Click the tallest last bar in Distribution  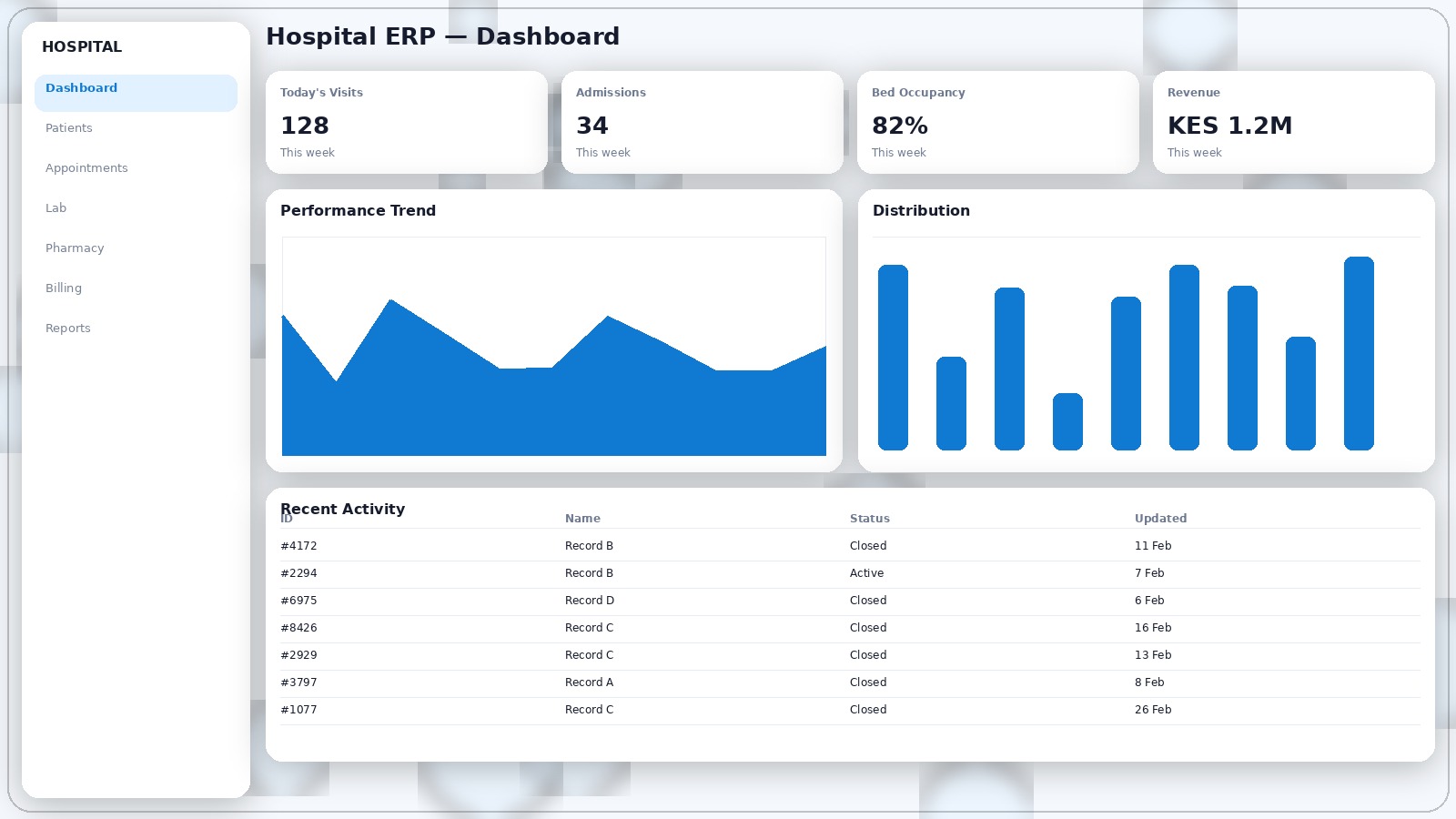coord(1359,353)
